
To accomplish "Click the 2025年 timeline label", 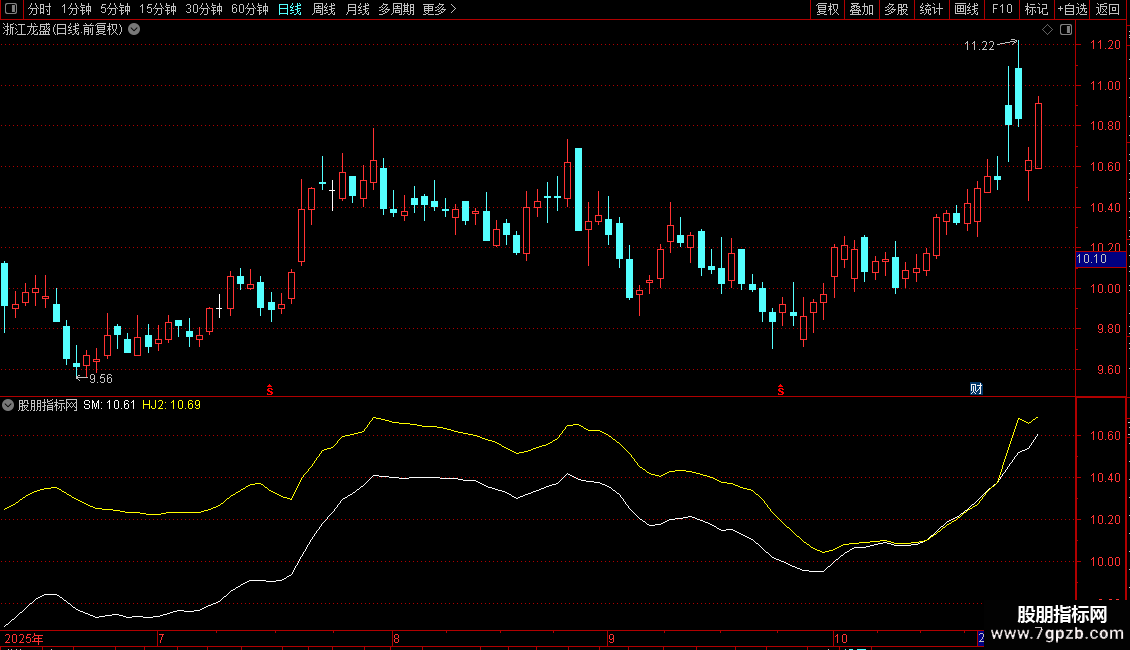I will tap(23, 638).
